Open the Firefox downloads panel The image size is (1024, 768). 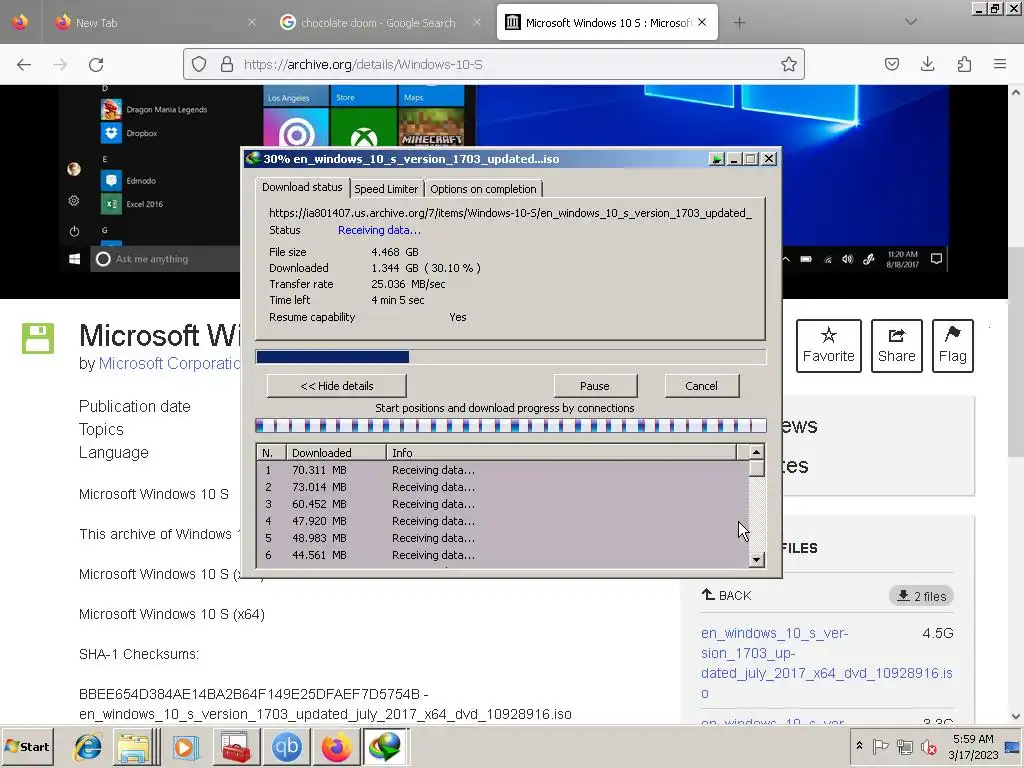(927, 64)
